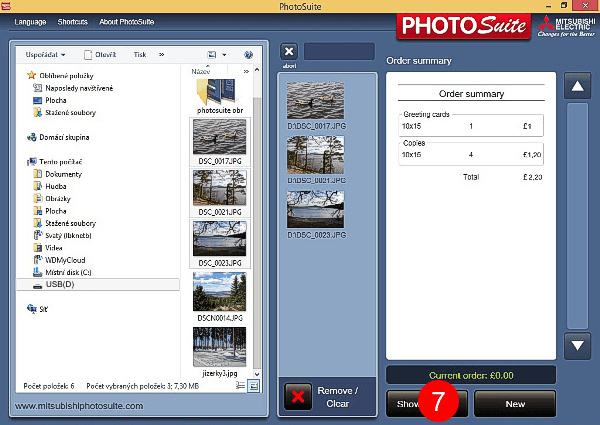Select D:\DSC_0023.JPG in order list
Screen dimensions: 600x425
[x=316, y=215]
